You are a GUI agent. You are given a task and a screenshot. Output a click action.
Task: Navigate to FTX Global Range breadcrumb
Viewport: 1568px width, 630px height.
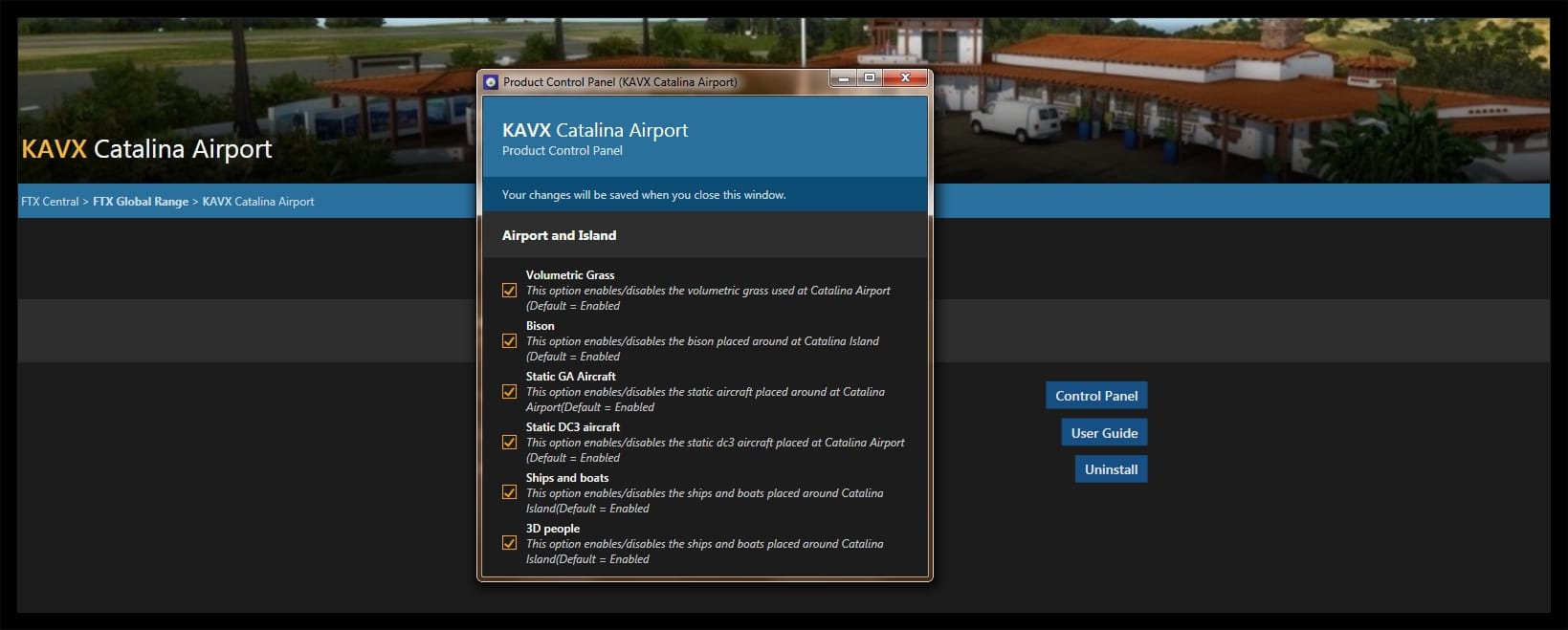click(x=141, y=202)
